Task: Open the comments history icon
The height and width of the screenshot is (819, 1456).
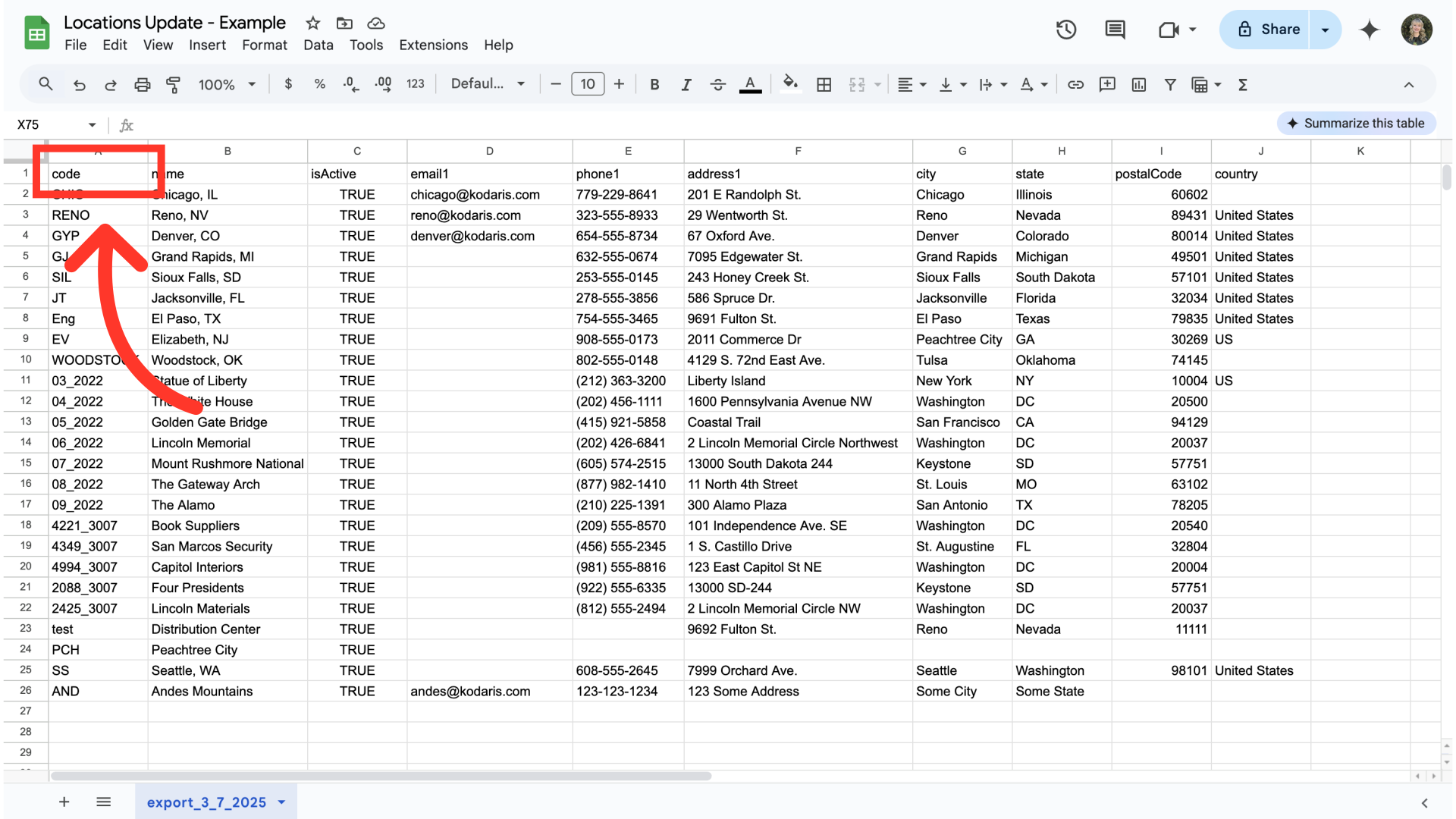Action: tap(1115, 30)
